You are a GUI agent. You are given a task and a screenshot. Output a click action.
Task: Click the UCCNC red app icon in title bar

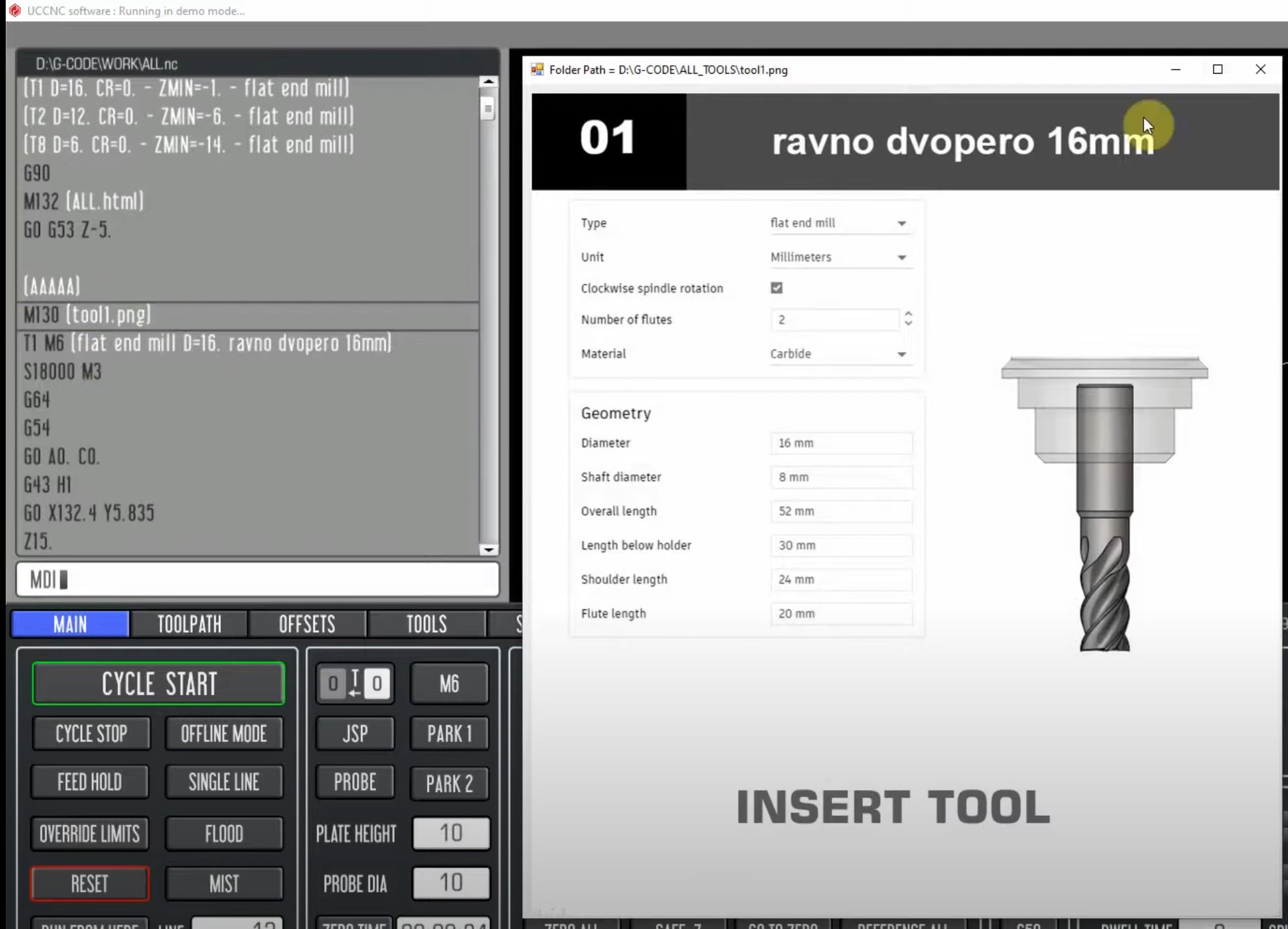[15, 10]
